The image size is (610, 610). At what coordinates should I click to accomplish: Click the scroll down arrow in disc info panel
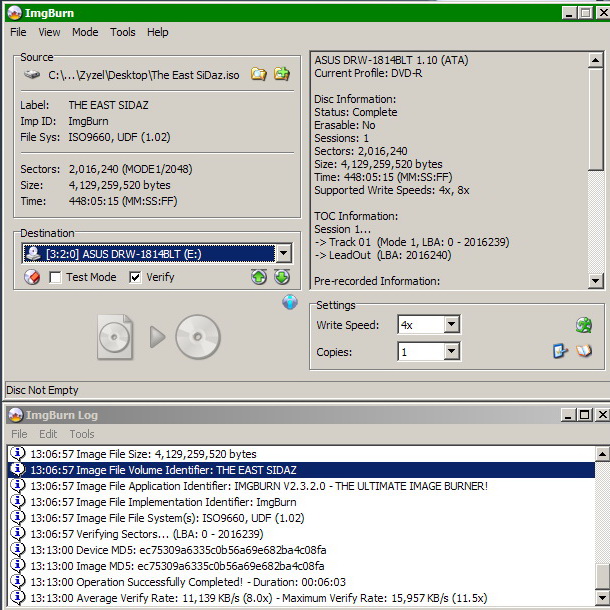595,280
